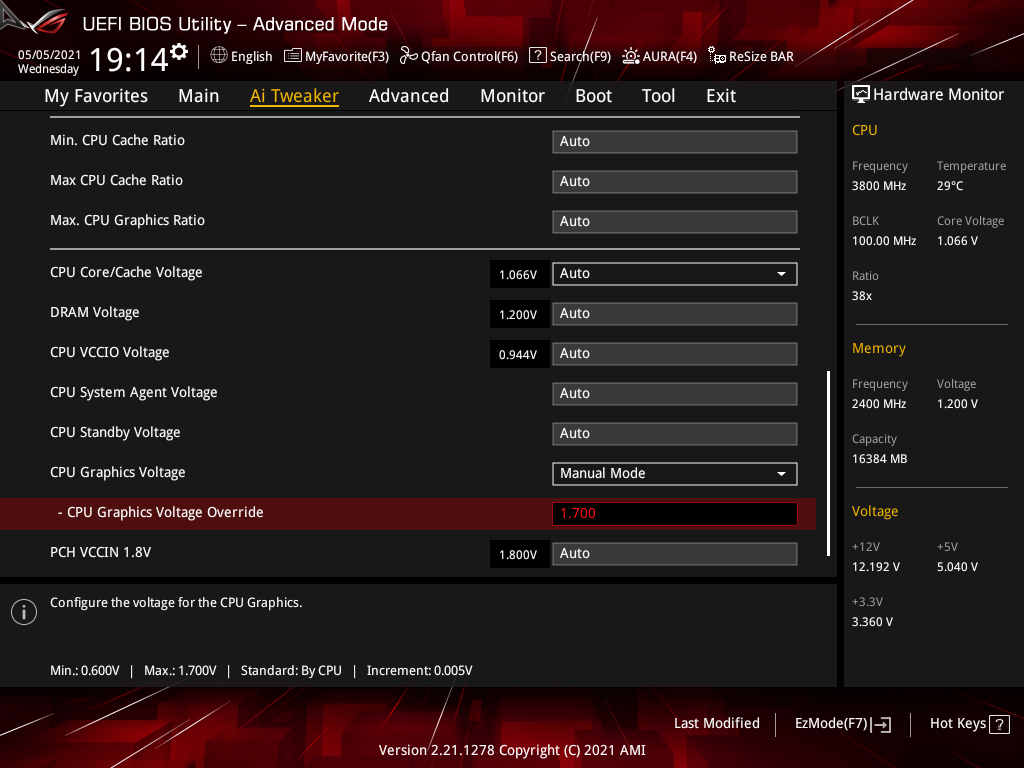Open Qfan Control fan icon
This screenshot has height=768, width=1024.
[409, 56]
